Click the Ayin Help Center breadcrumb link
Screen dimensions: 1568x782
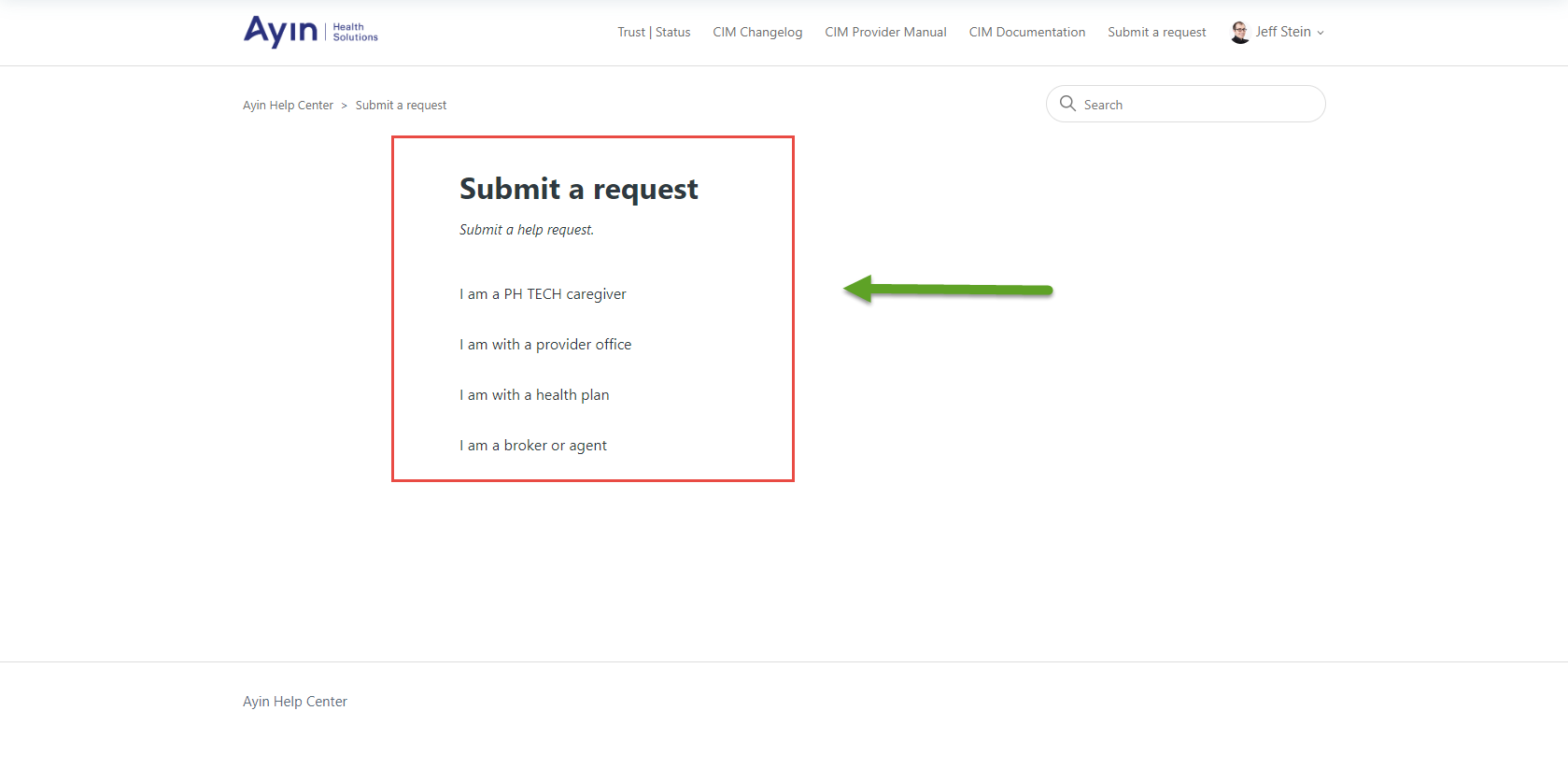pos(288,106)
